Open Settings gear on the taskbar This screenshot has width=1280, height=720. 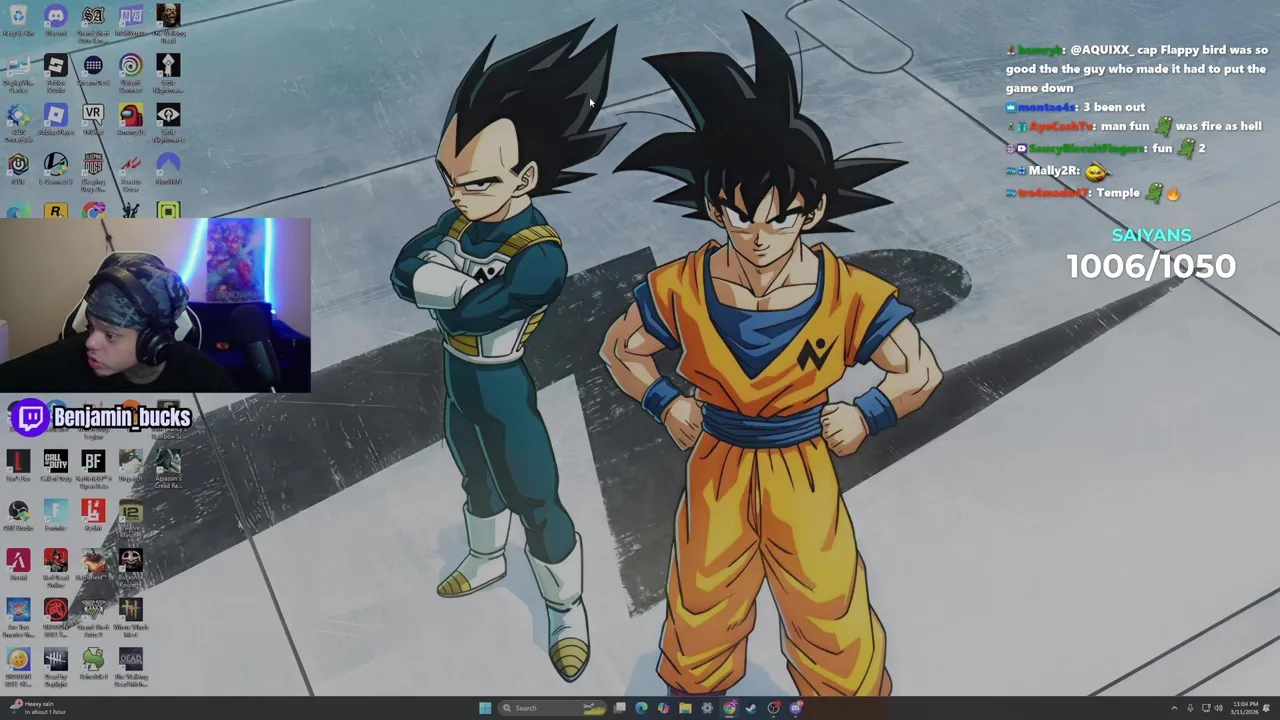point(707,708)
